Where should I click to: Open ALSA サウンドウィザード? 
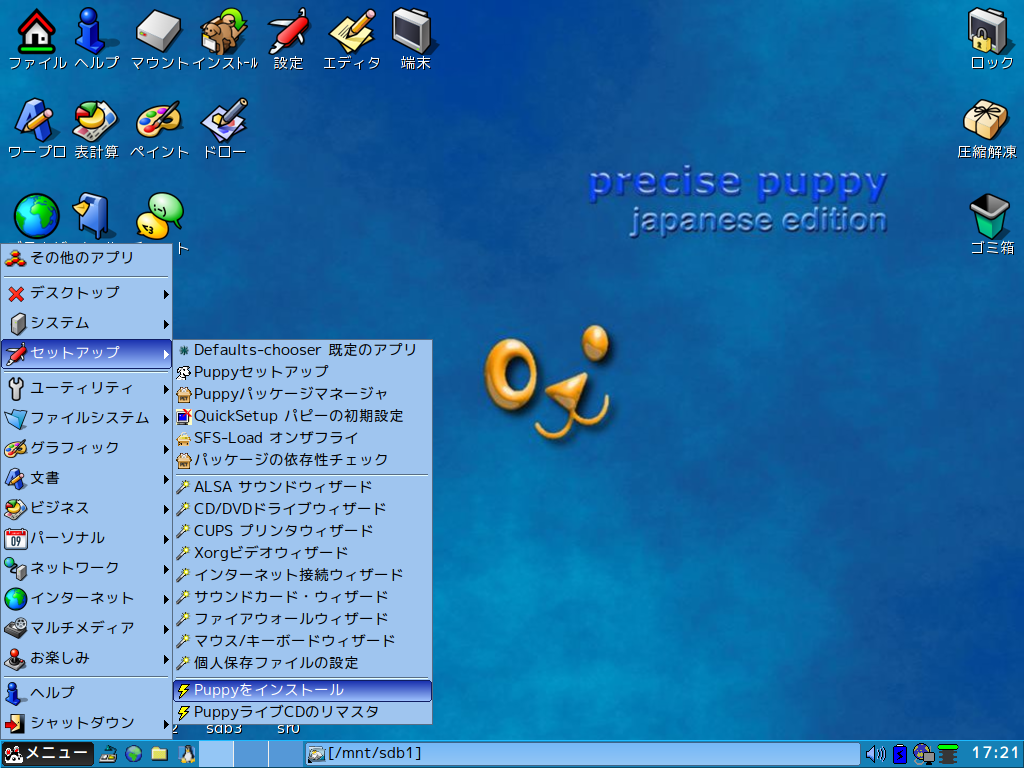point(302,487)
